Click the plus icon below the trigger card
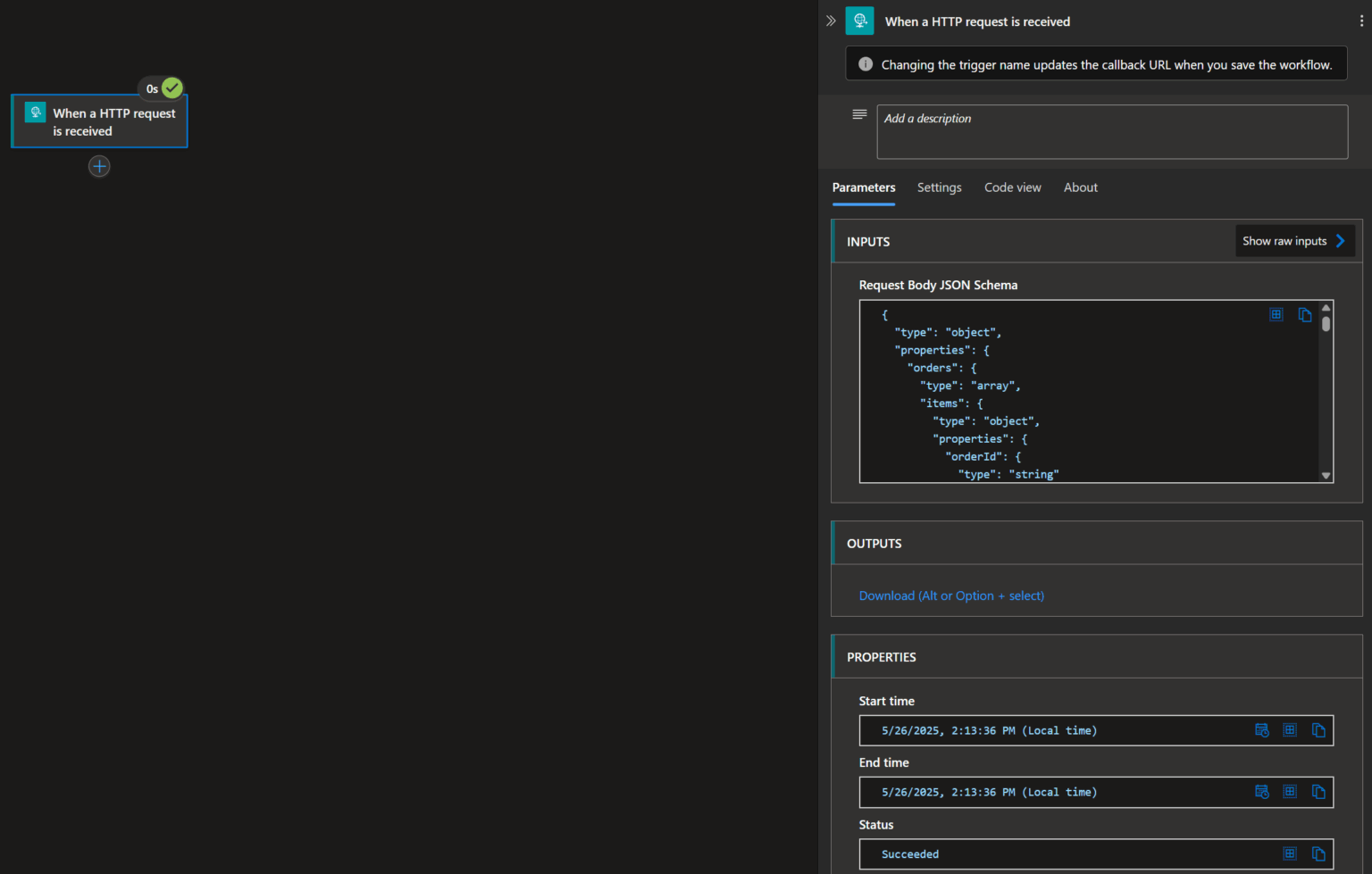This screenshot has height=874, width=1372. point(98,166)
